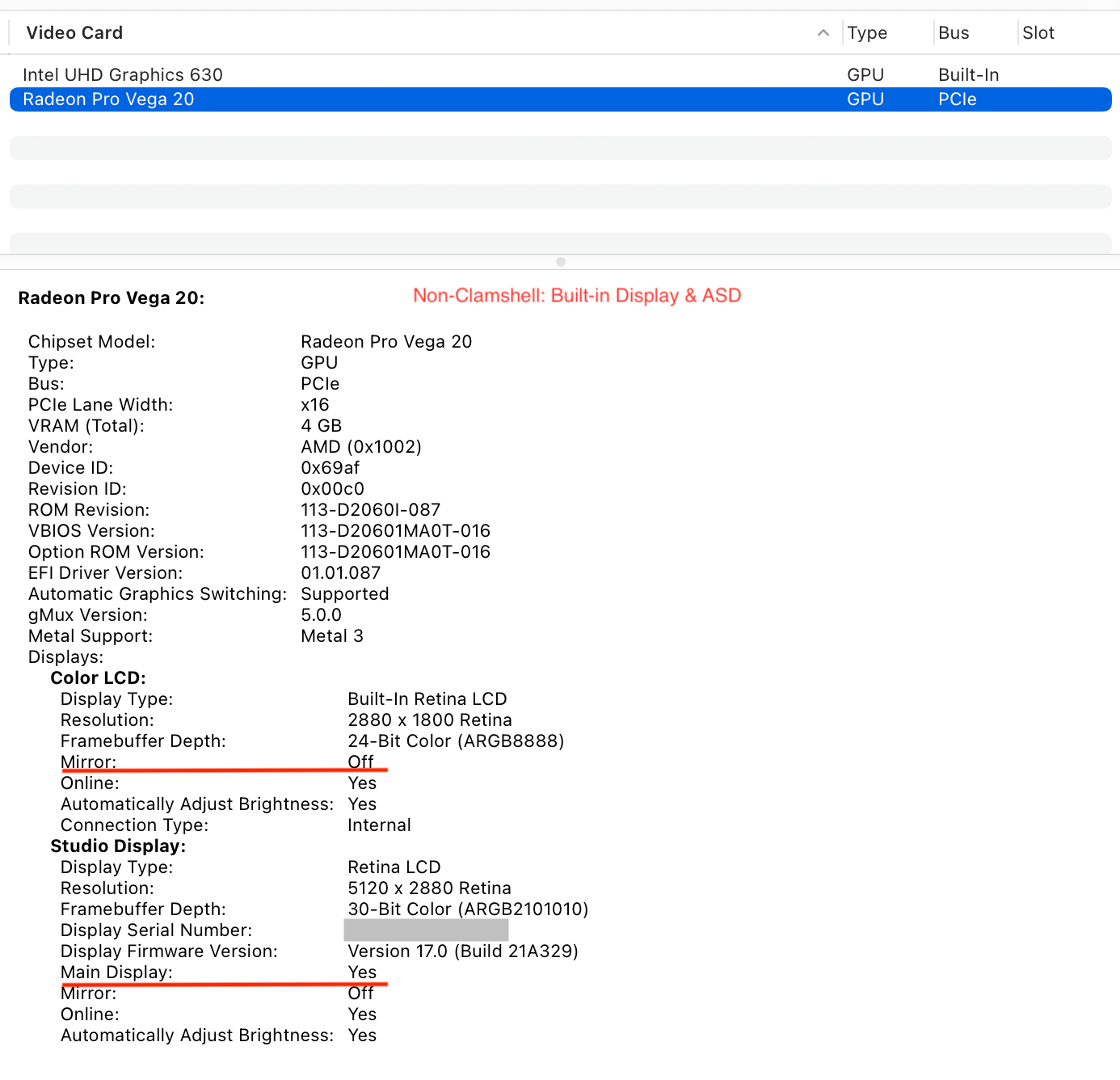This screenshot has width=1120, height=1080.
Task: Click the 'Main Display:' label
Action: pos(117,972)
